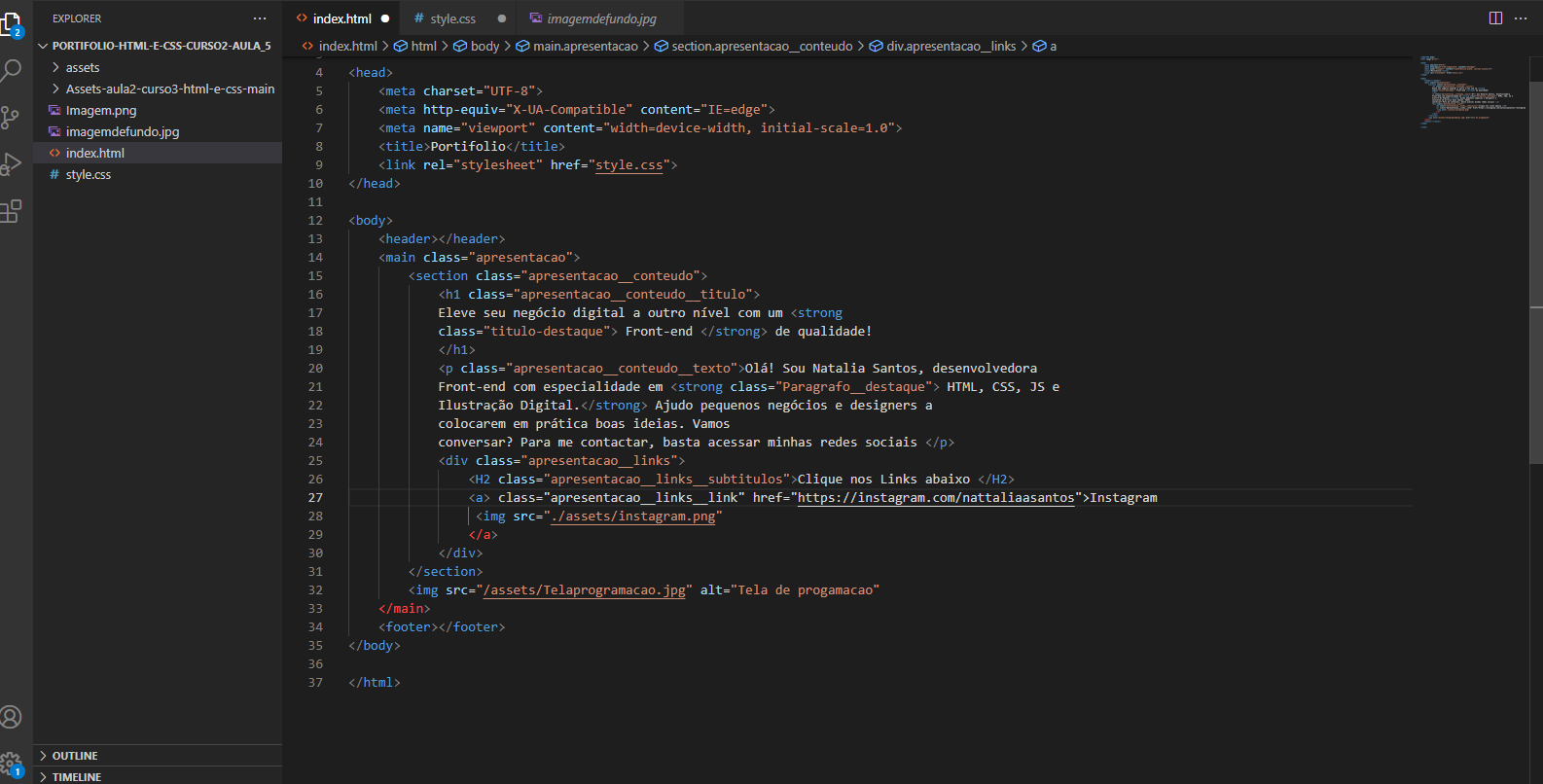
Task: Click line number 27 in the gutter
Action: [315, 497]
